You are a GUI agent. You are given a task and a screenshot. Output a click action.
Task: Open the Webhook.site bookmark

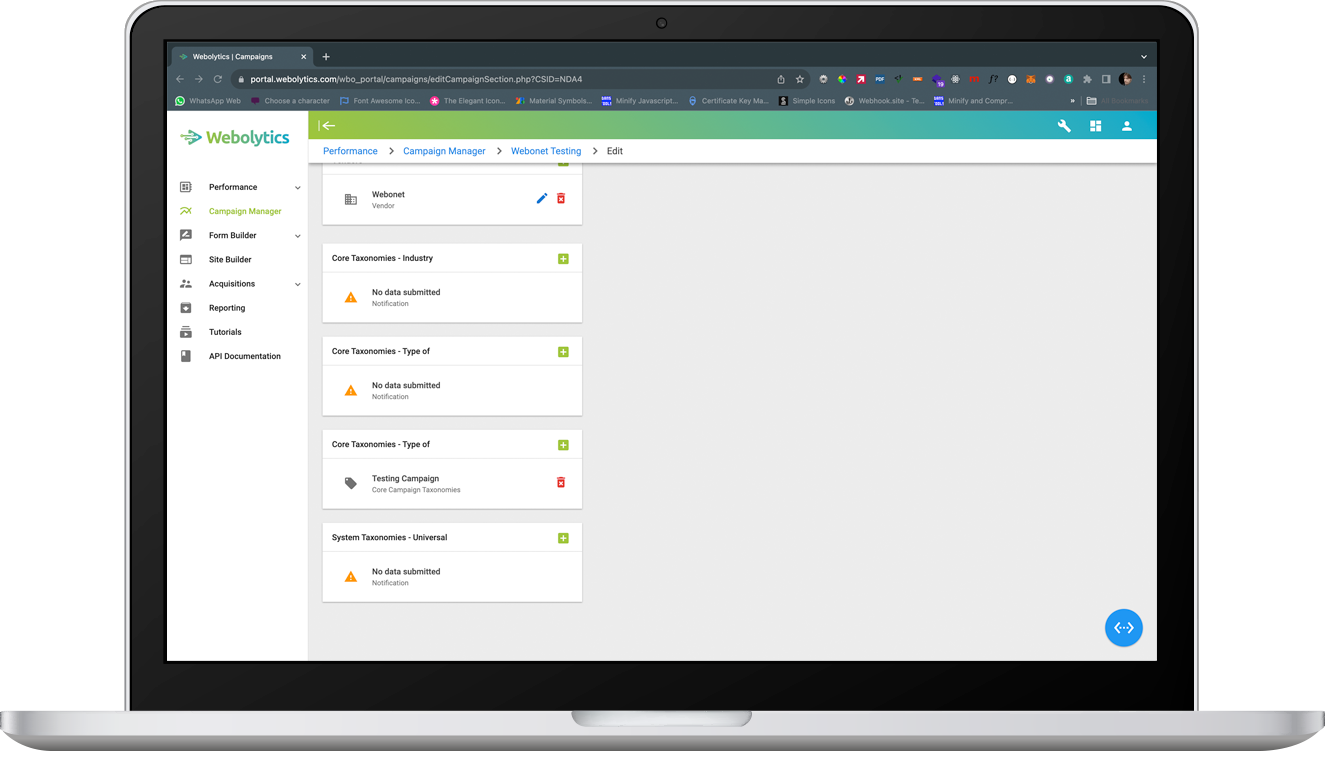click(884, 101)
